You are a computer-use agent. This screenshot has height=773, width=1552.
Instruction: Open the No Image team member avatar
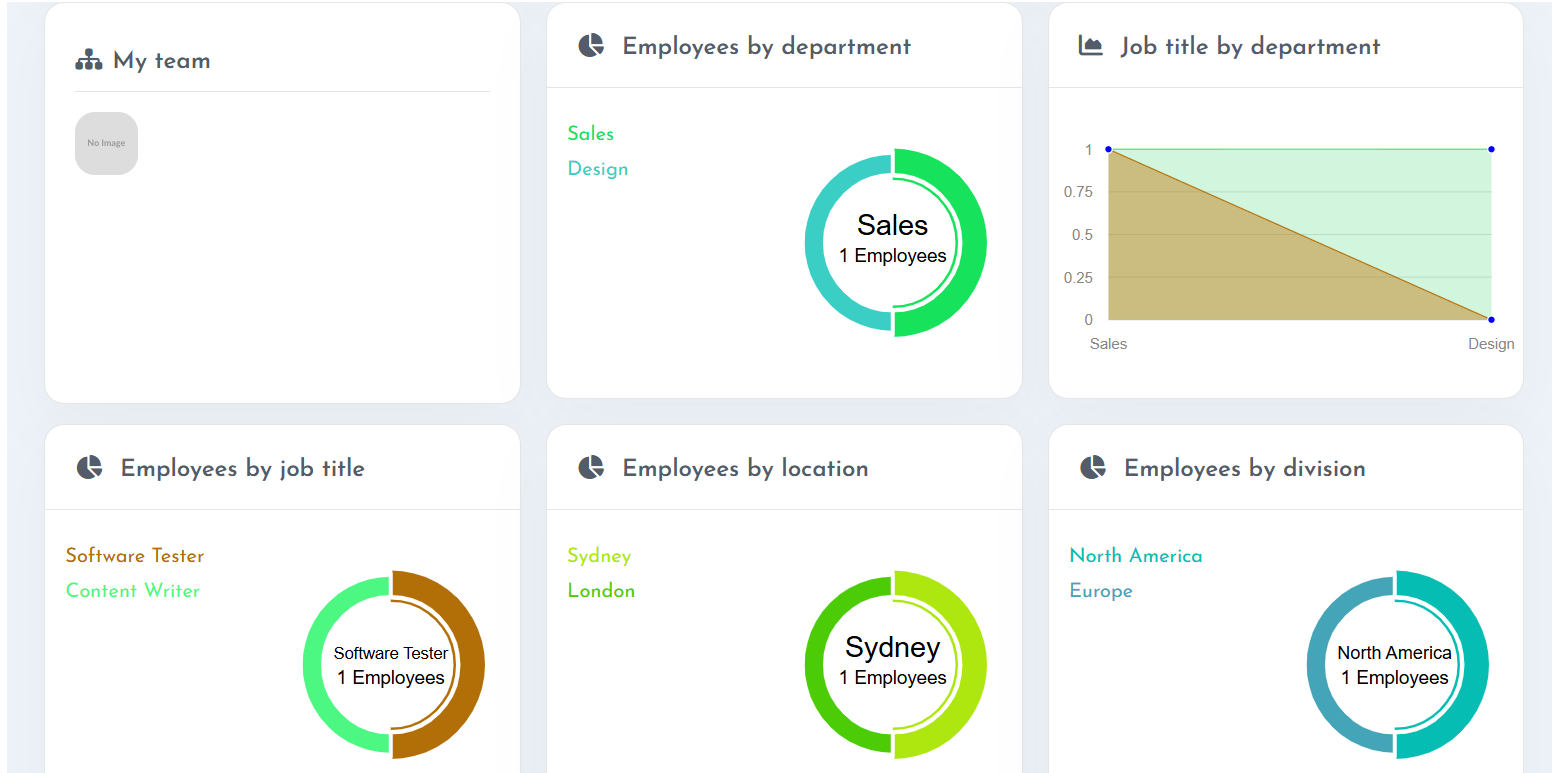[106, 143]
